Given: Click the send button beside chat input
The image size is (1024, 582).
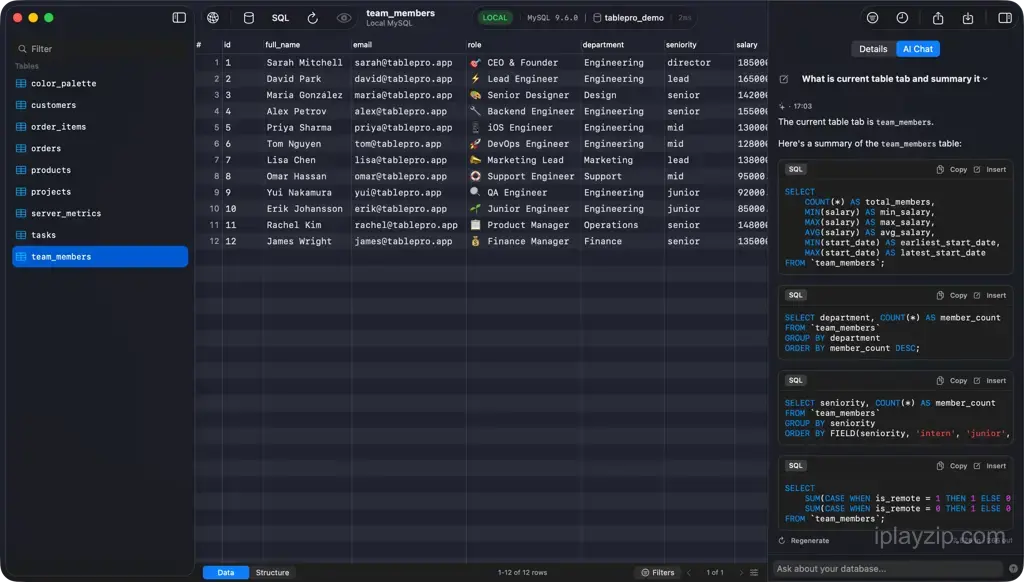Looking at the screenshot, I should point(1013,568).
